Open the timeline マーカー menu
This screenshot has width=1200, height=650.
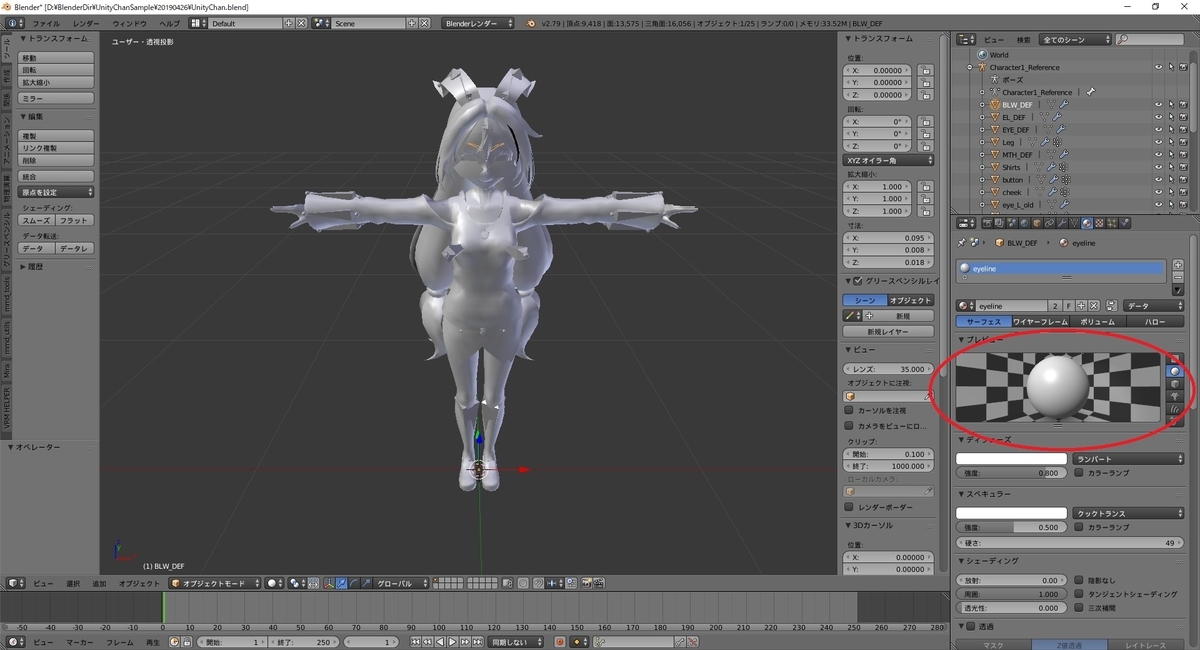pos(80,642)
